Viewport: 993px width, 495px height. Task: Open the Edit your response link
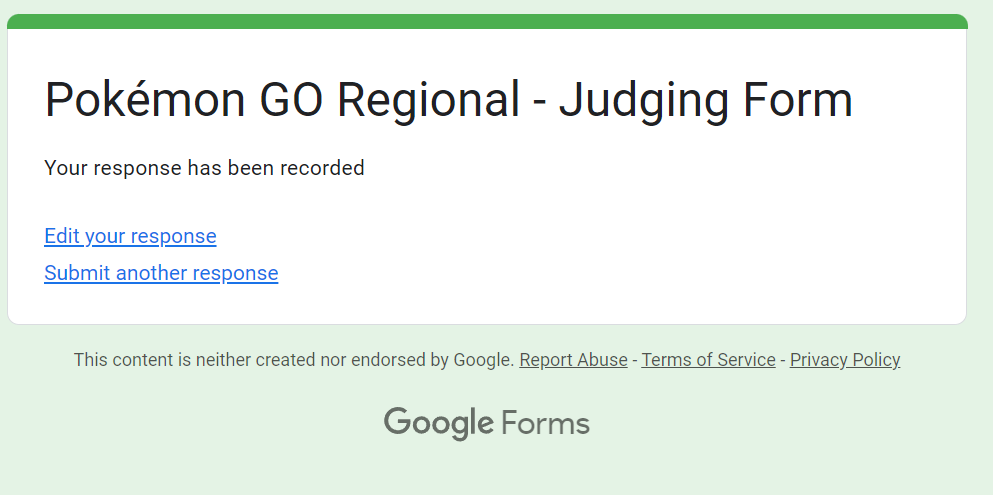pyautogui.click(x=130, y=236)
